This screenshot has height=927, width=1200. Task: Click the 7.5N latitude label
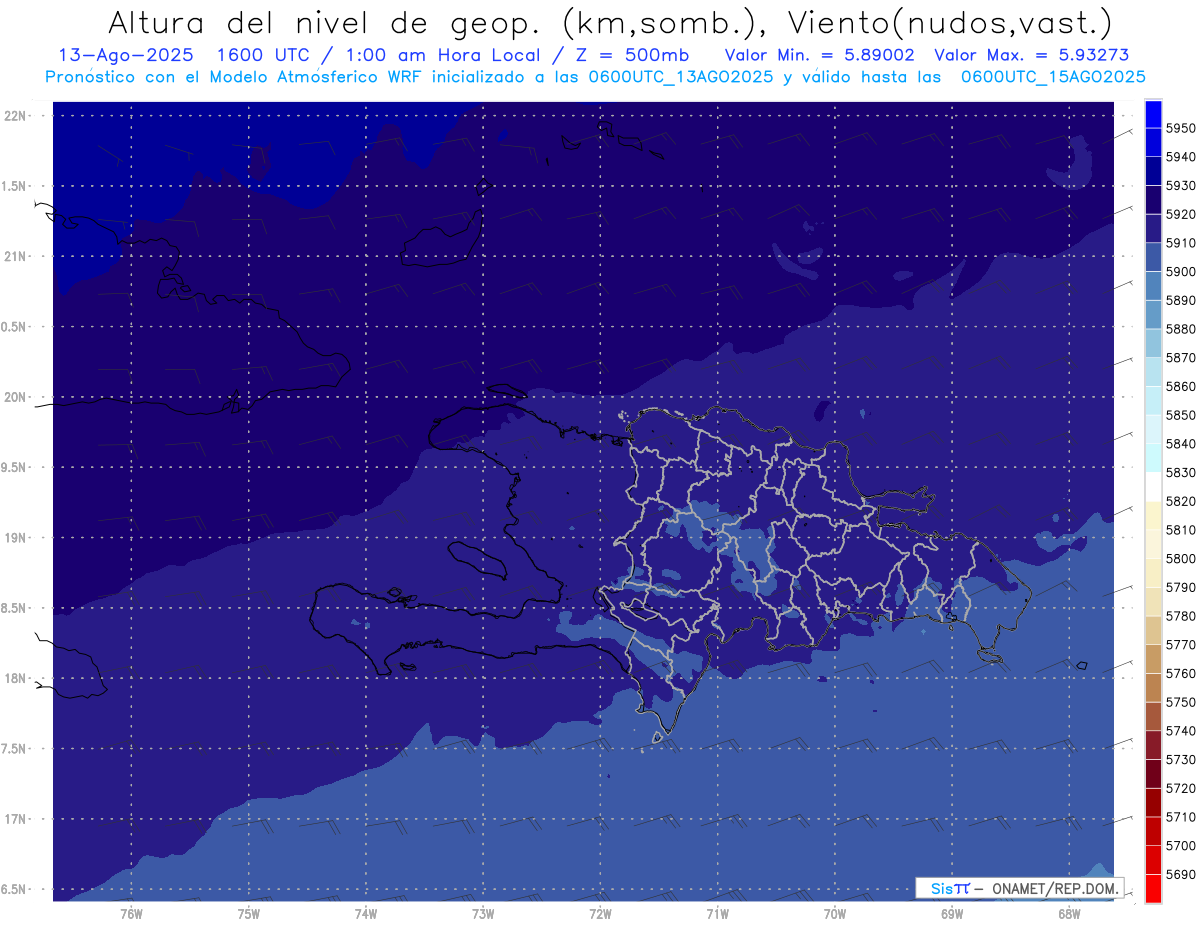click(15, 749)
